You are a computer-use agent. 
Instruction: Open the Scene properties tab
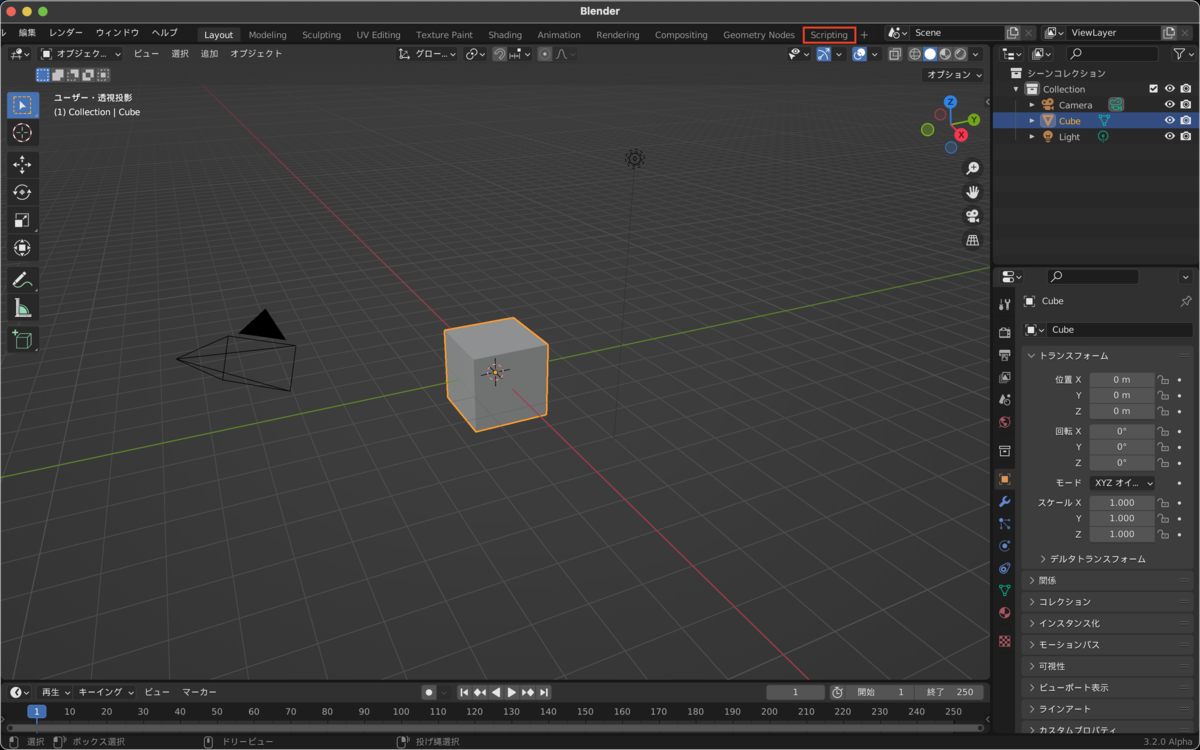pyautogui.click(x=1005, y=399)
